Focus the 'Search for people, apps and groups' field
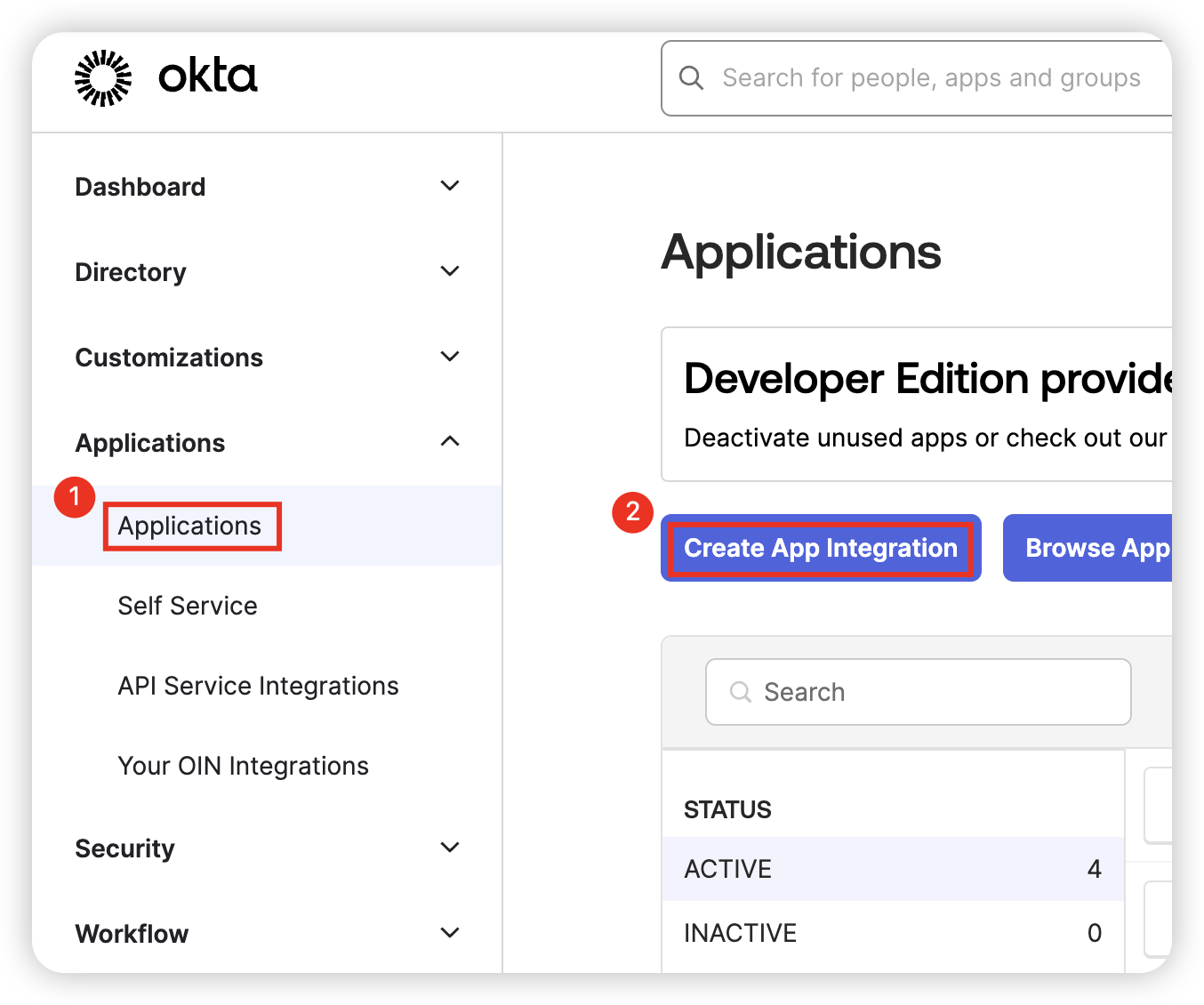The height and width of the screenshot is (1005, 1204). [x=917, y=78]
